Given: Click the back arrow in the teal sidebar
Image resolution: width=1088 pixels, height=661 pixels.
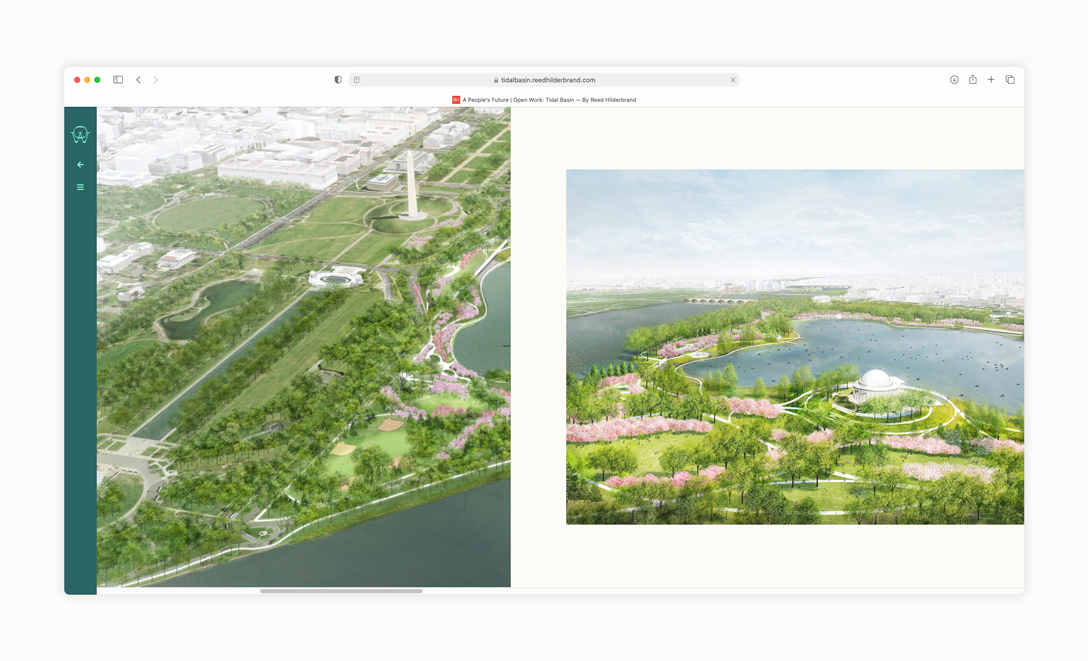Looking at the screenshot, I should pos(79,164).
